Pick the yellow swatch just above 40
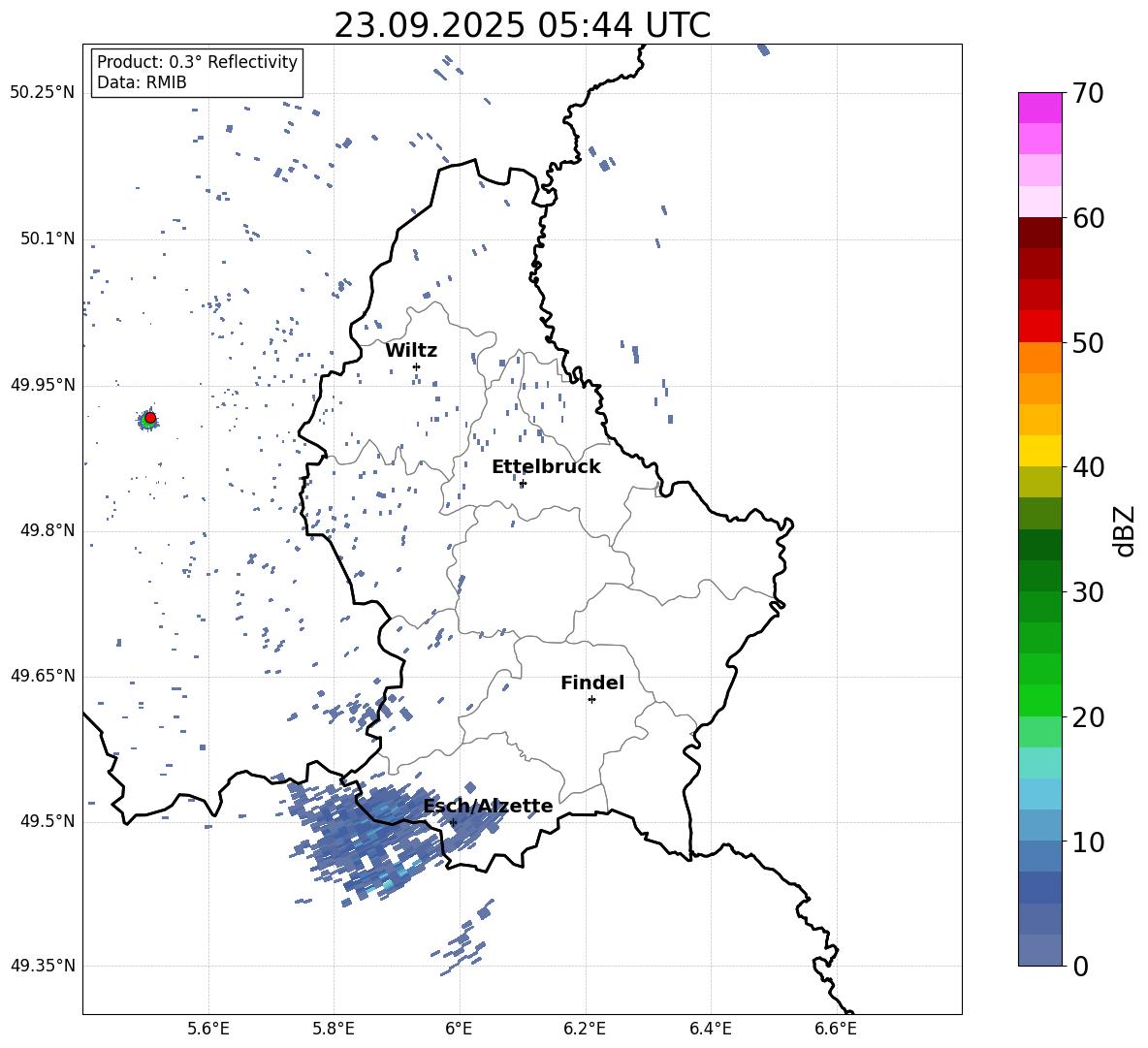 coord(1039,451)
